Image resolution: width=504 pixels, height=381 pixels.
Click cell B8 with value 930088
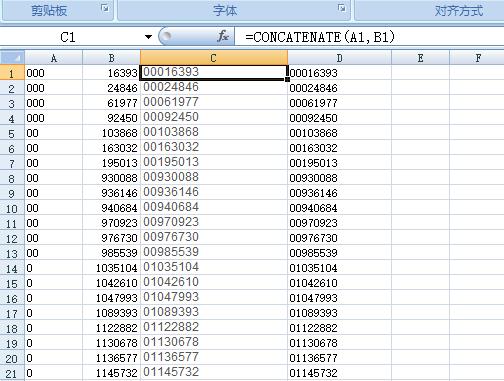111,178
